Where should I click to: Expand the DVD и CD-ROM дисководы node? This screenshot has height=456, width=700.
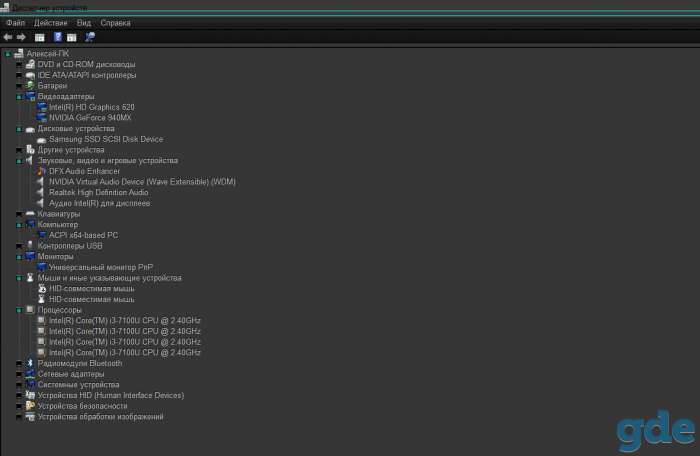click(19, 65)
